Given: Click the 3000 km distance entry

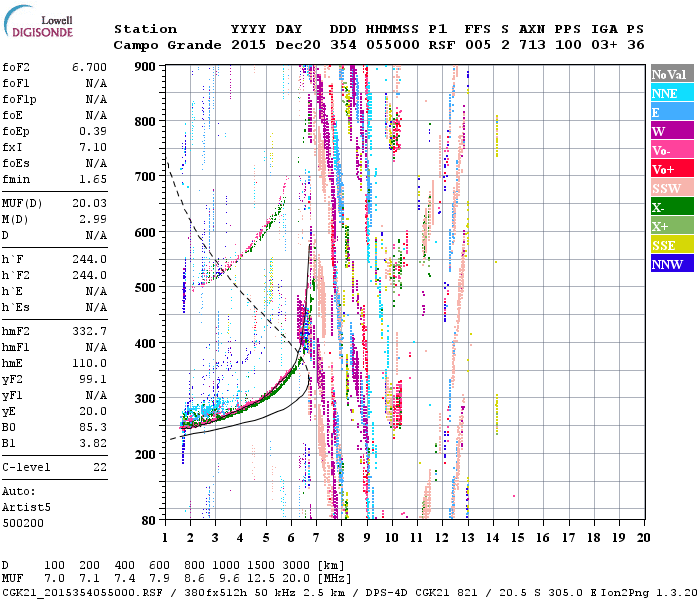Looking at the screenshot, I should pyautogui.click(x=296, y=566).
